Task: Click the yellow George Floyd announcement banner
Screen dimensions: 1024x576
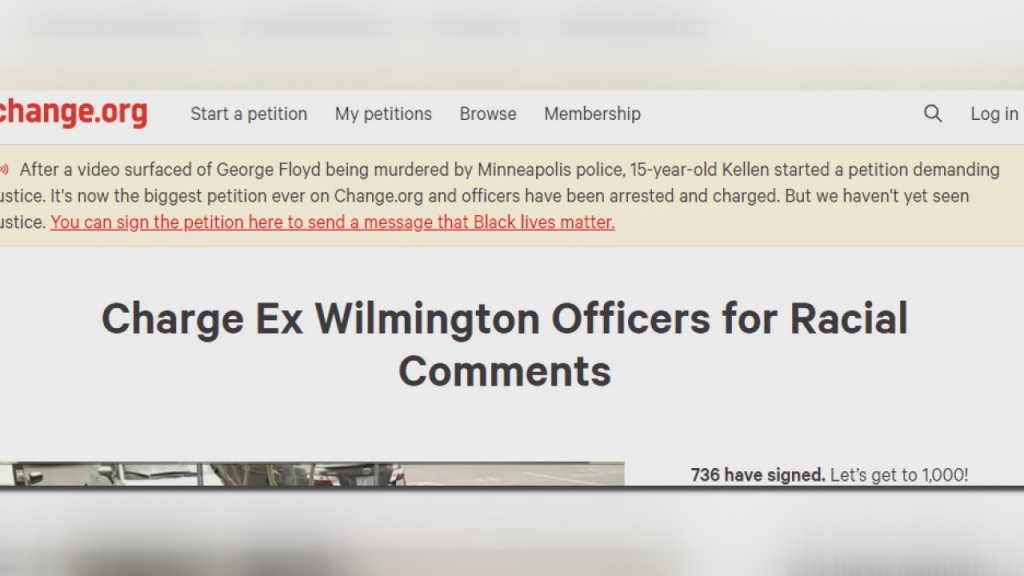Action: 512,196
